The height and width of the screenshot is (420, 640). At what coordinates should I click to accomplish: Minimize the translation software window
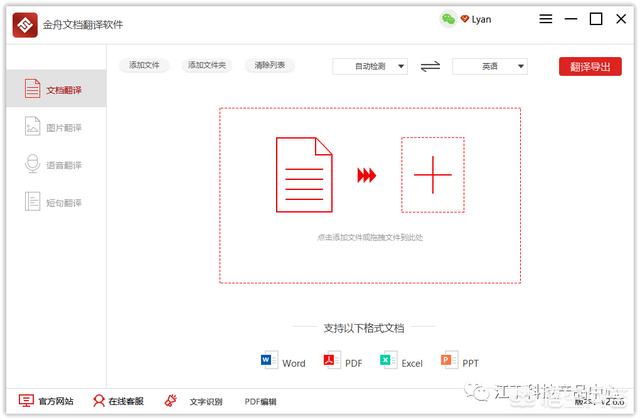pyautogui.click(x=571, y=19)
